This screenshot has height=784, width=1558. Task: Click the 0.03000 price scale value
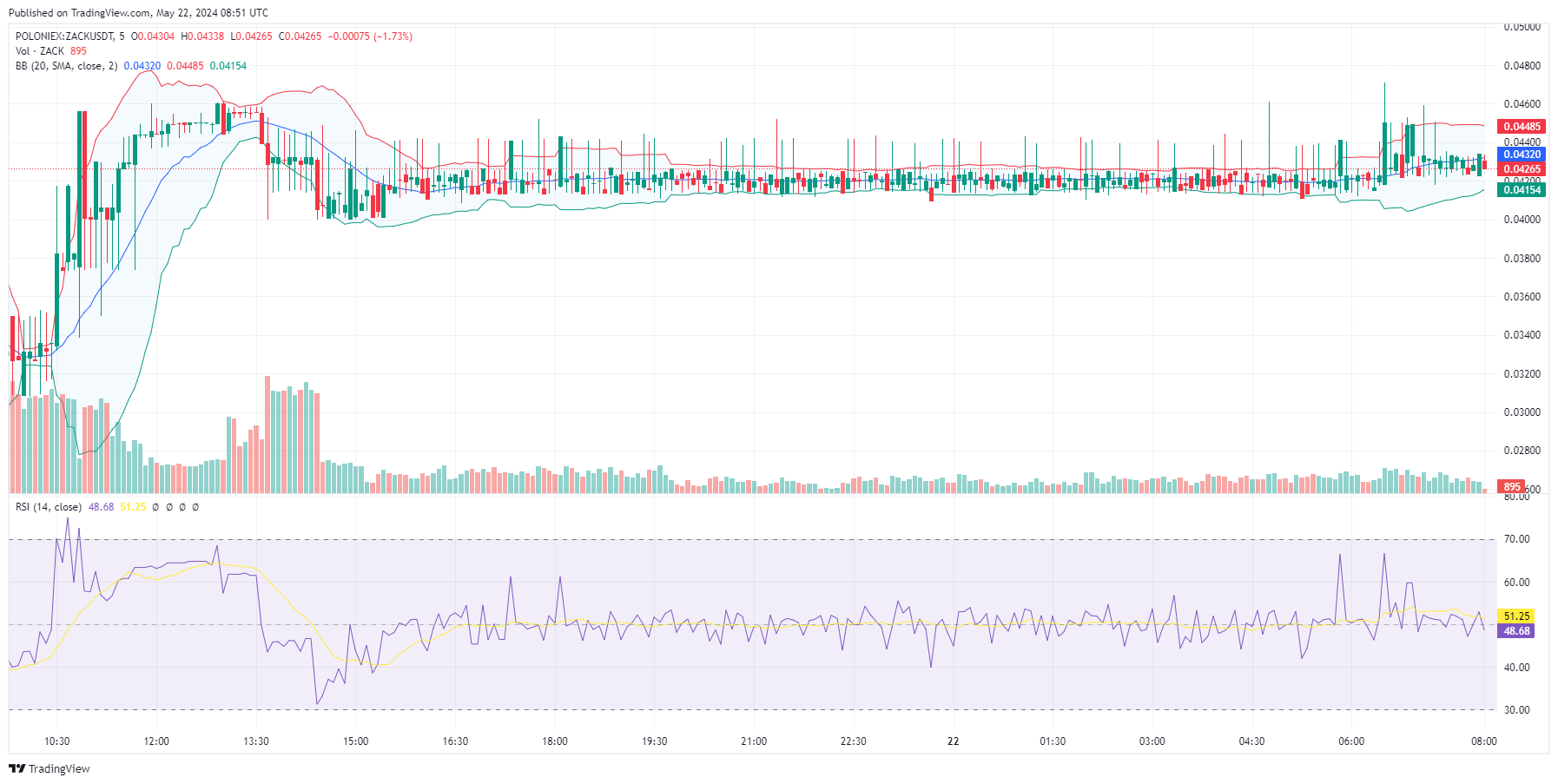click(x=1522, y=412)
